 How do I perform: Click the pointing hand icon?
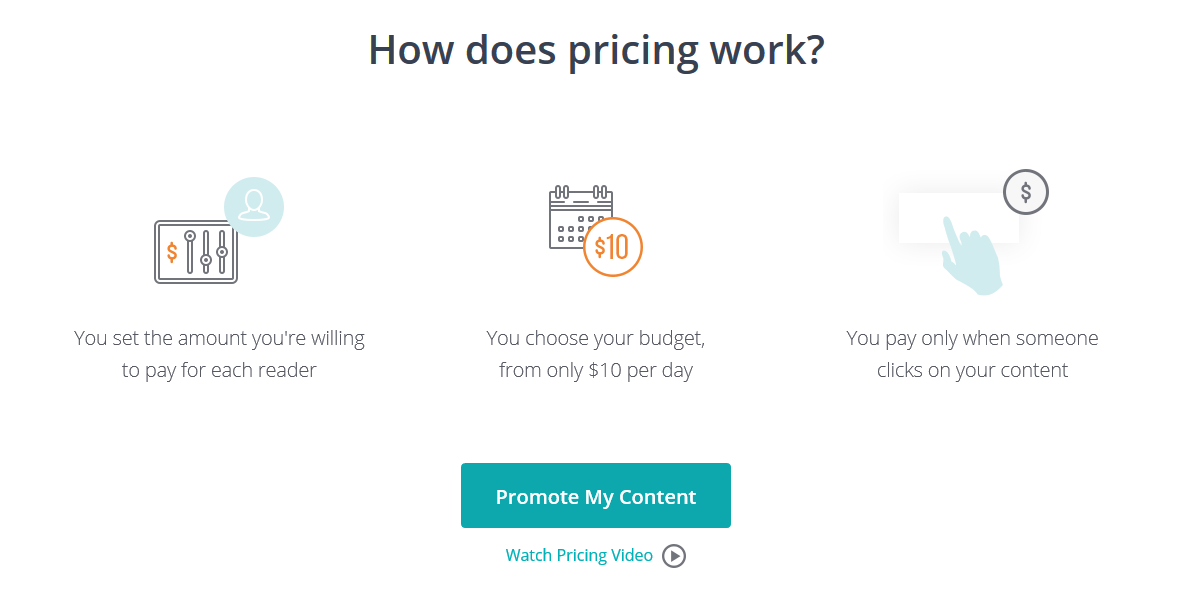(970, 256)
